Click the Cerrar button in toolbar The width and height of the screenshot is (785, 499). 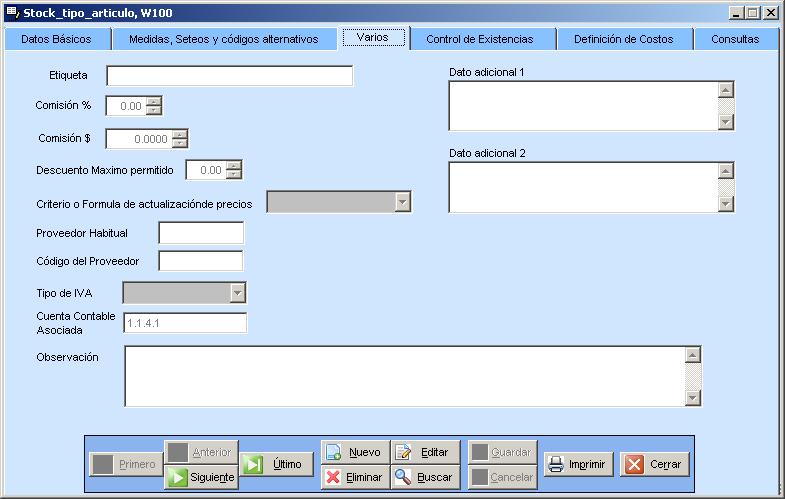pos(655,465)
